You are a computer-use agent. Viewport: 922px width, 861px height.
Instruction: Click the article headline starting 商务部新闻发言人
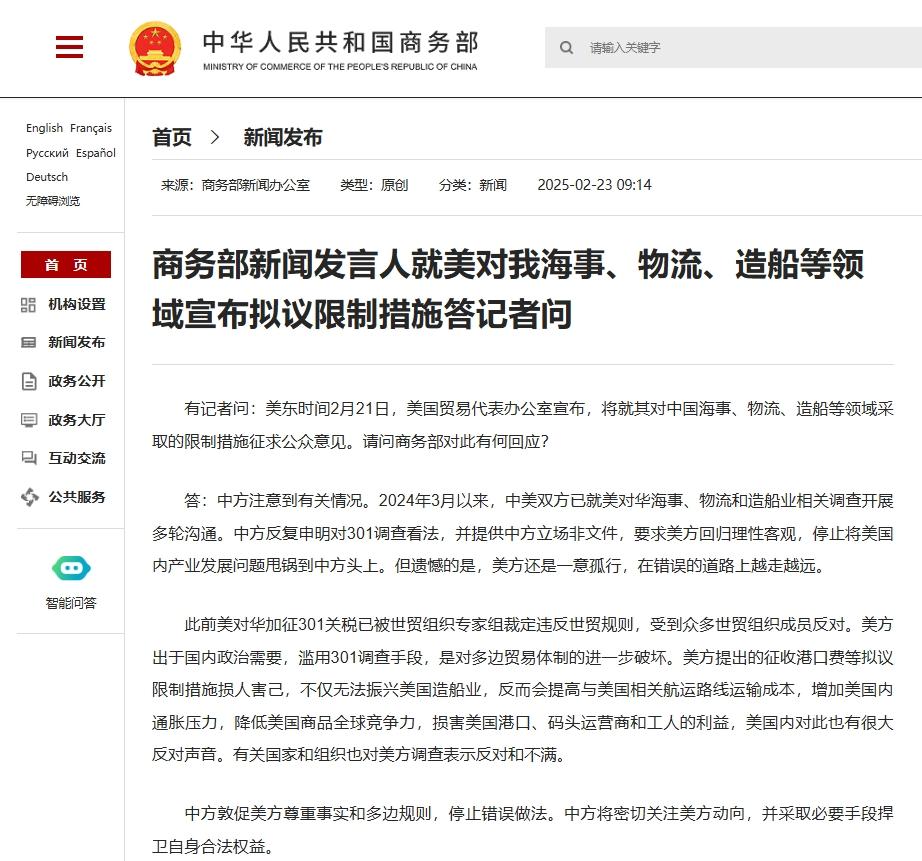coord(508,289)
